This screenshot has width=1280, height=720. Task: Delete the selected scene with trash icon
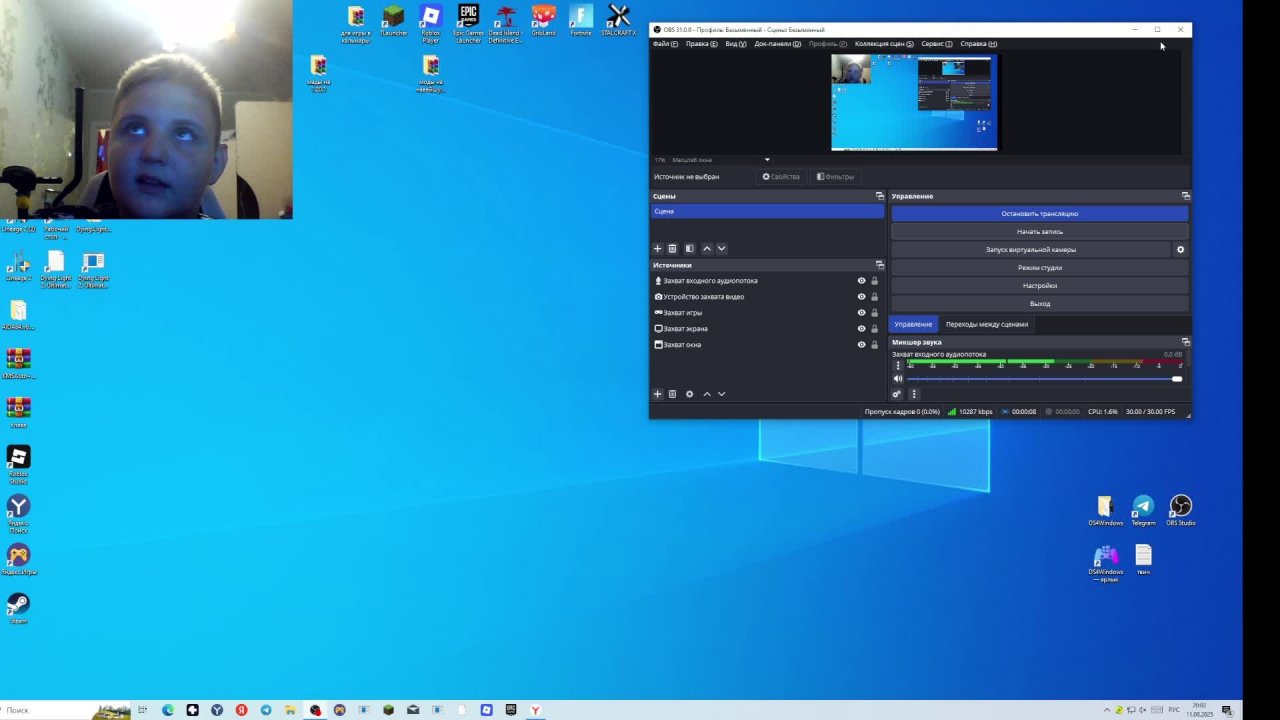tap(672, 249)
